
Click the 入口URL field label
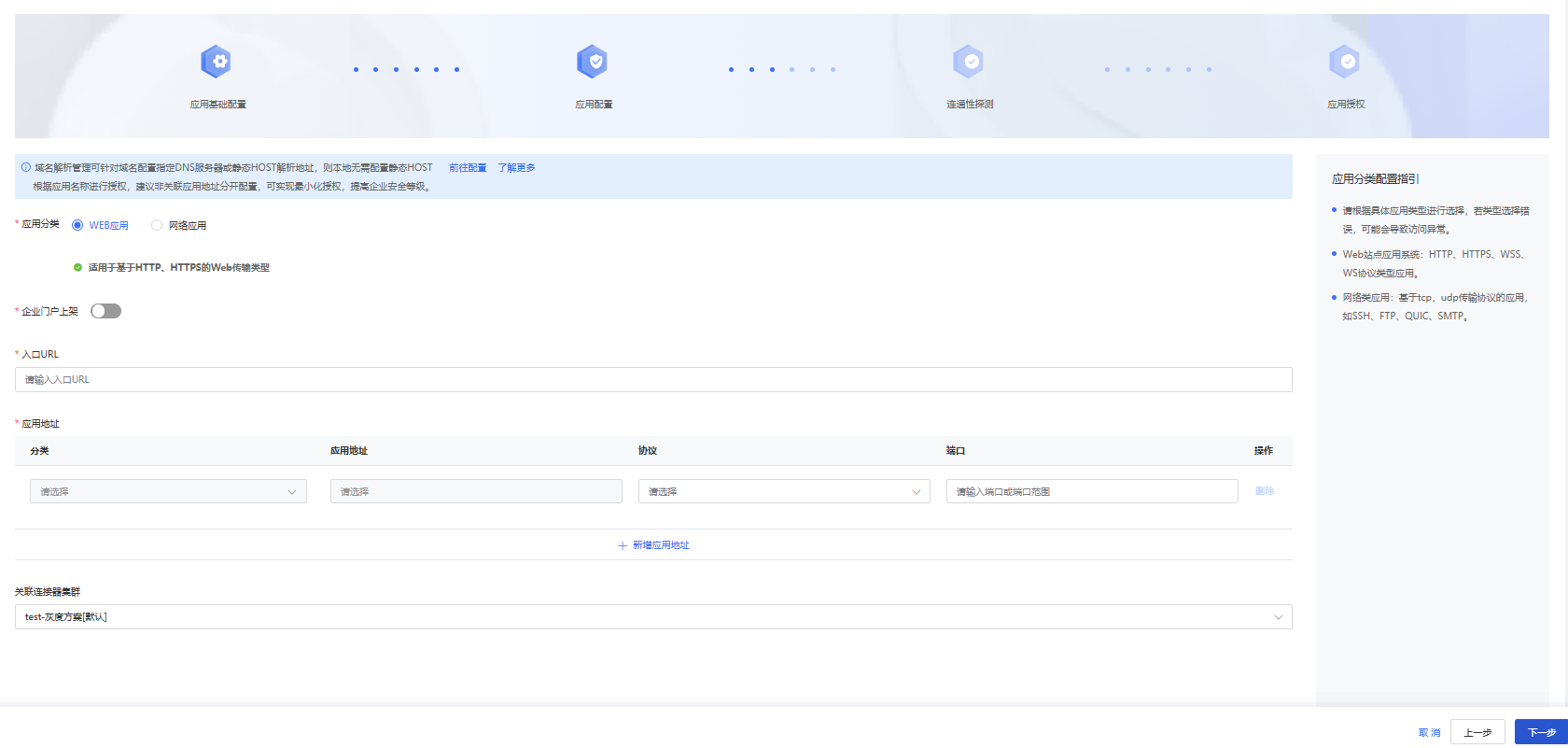click(x=40, y=355)
